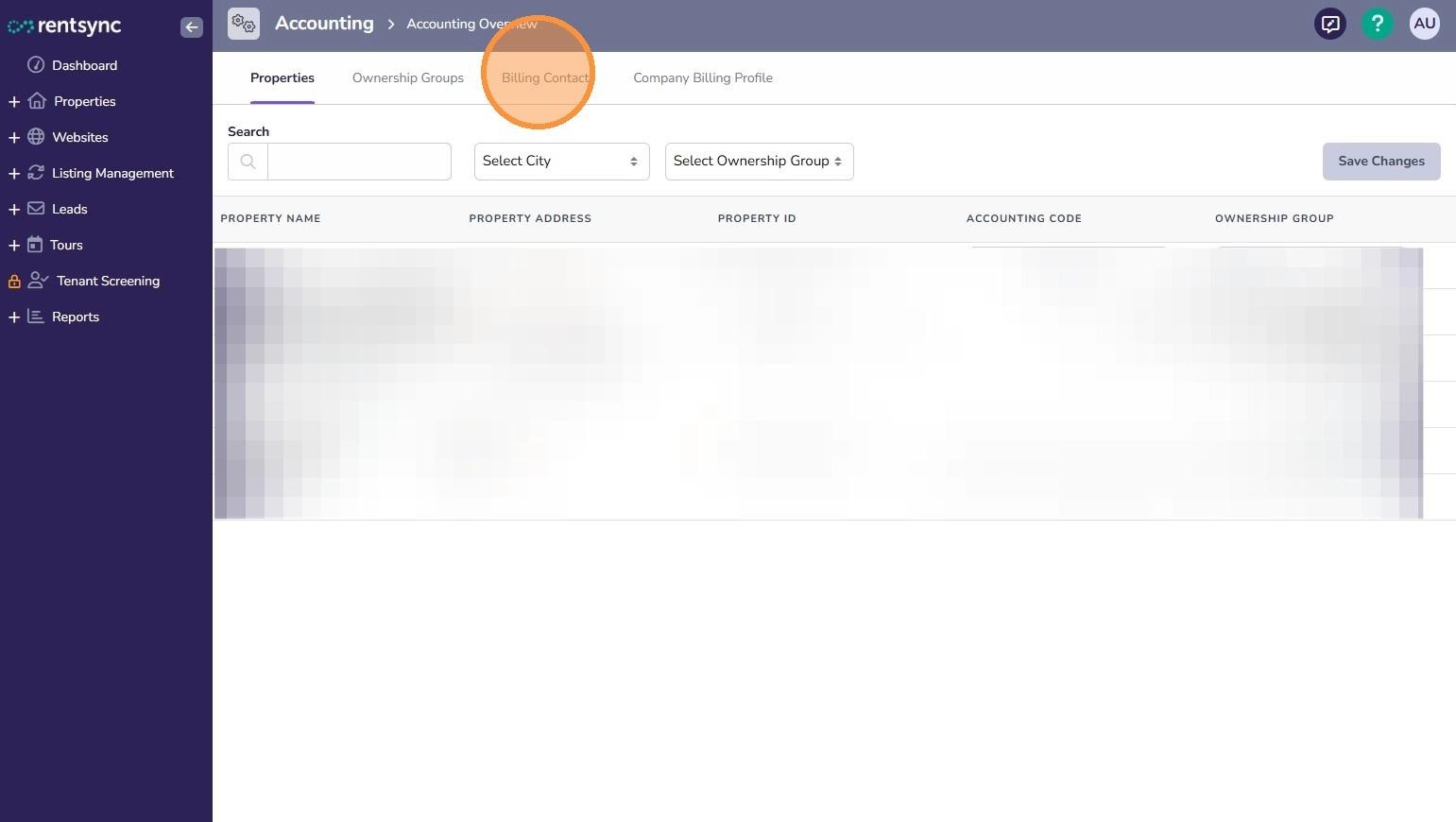
Task: Open Leads in the sidebar
Action: tap(69, 209)
